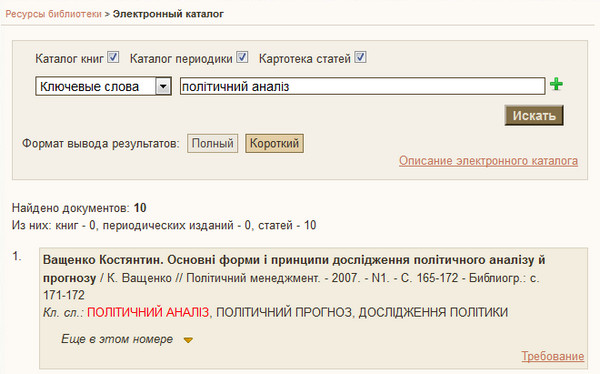This screenshot has width=600, height=374.
Task: Click 'Электронный каталог' breadcrumb title
Action: (x=168, y=14)
